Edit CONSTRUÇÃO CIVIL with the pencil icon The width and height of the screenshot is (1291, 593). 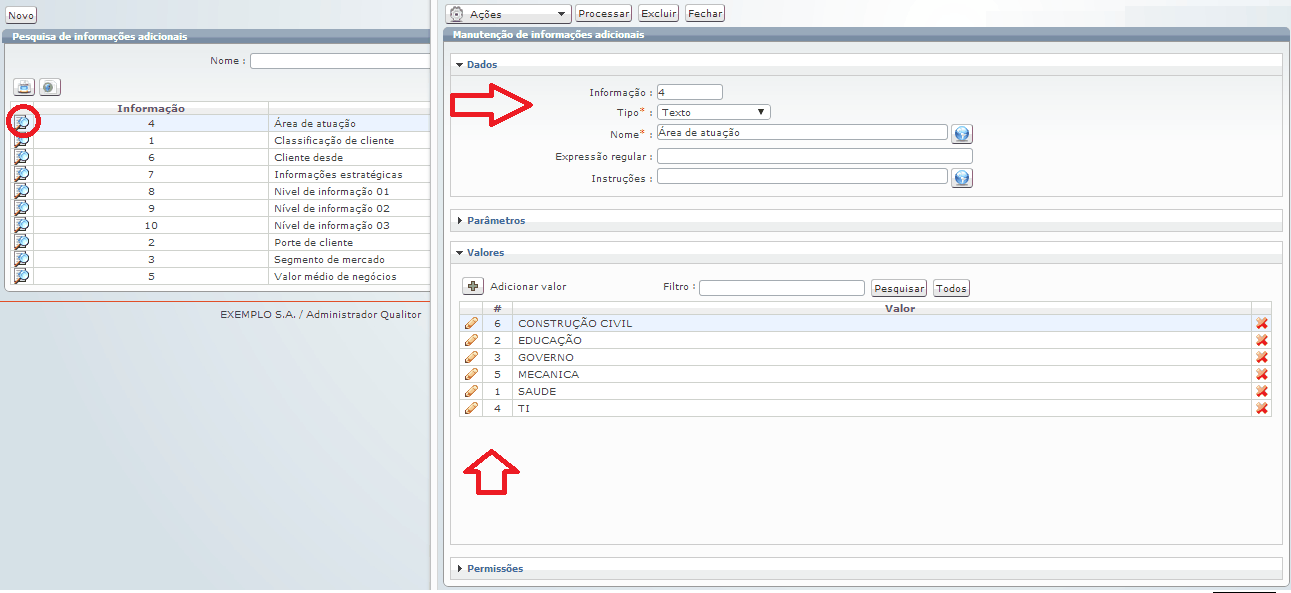click(x=471, y=323)
